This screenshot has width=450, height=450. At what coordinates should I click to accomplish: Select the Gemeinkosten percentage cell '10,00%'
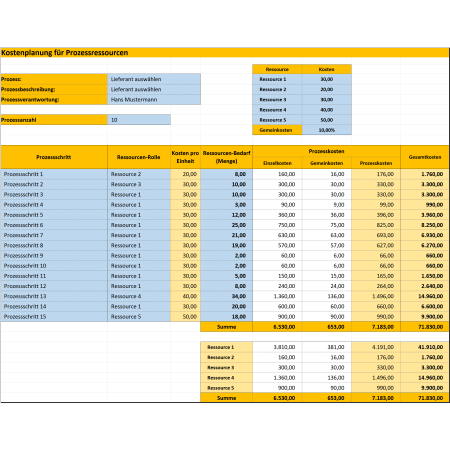click(x=327, y=130)
